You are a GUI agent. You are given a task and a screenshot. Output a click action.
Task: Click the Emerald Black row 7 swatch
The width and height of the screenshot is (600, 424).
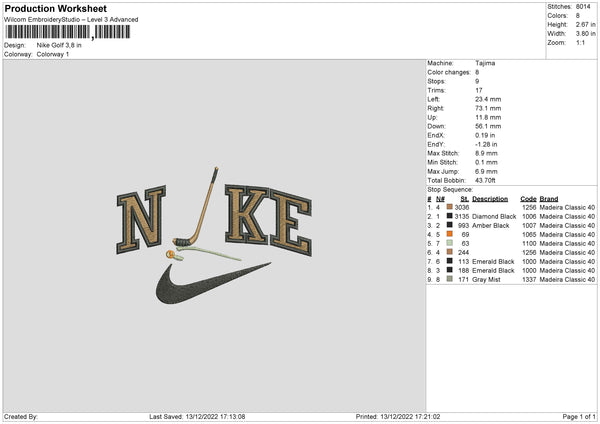click(x=450, y=261)
